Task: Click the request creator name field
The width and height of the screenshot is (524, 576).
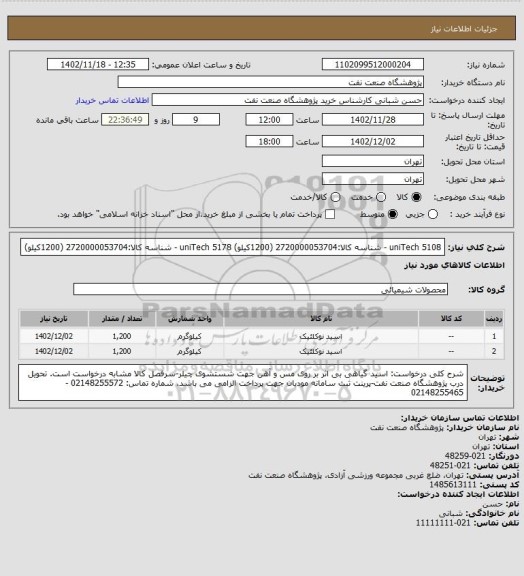Action: pos(288,100)
